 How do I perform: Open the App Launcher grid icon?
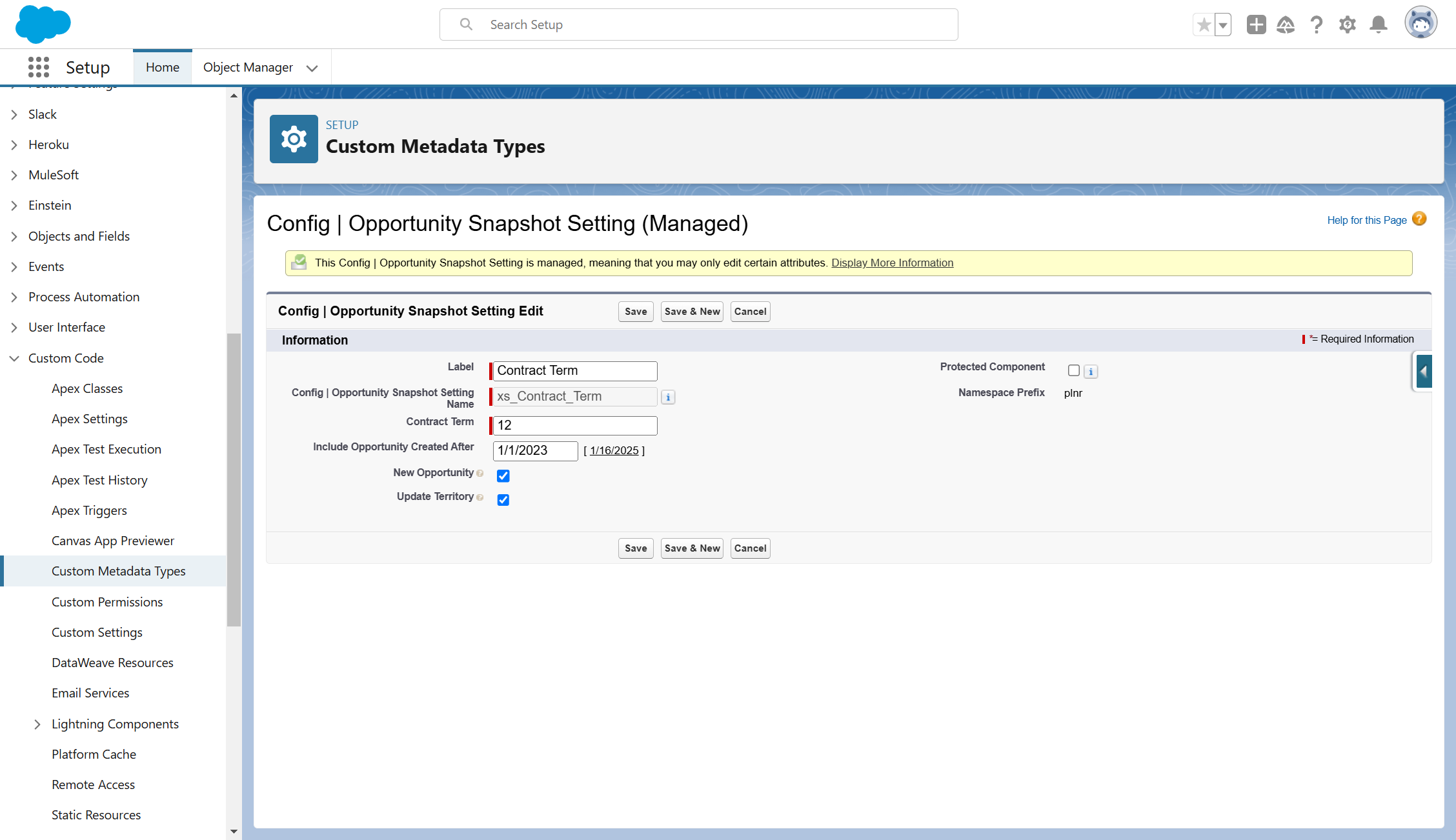tap(39, 67)
